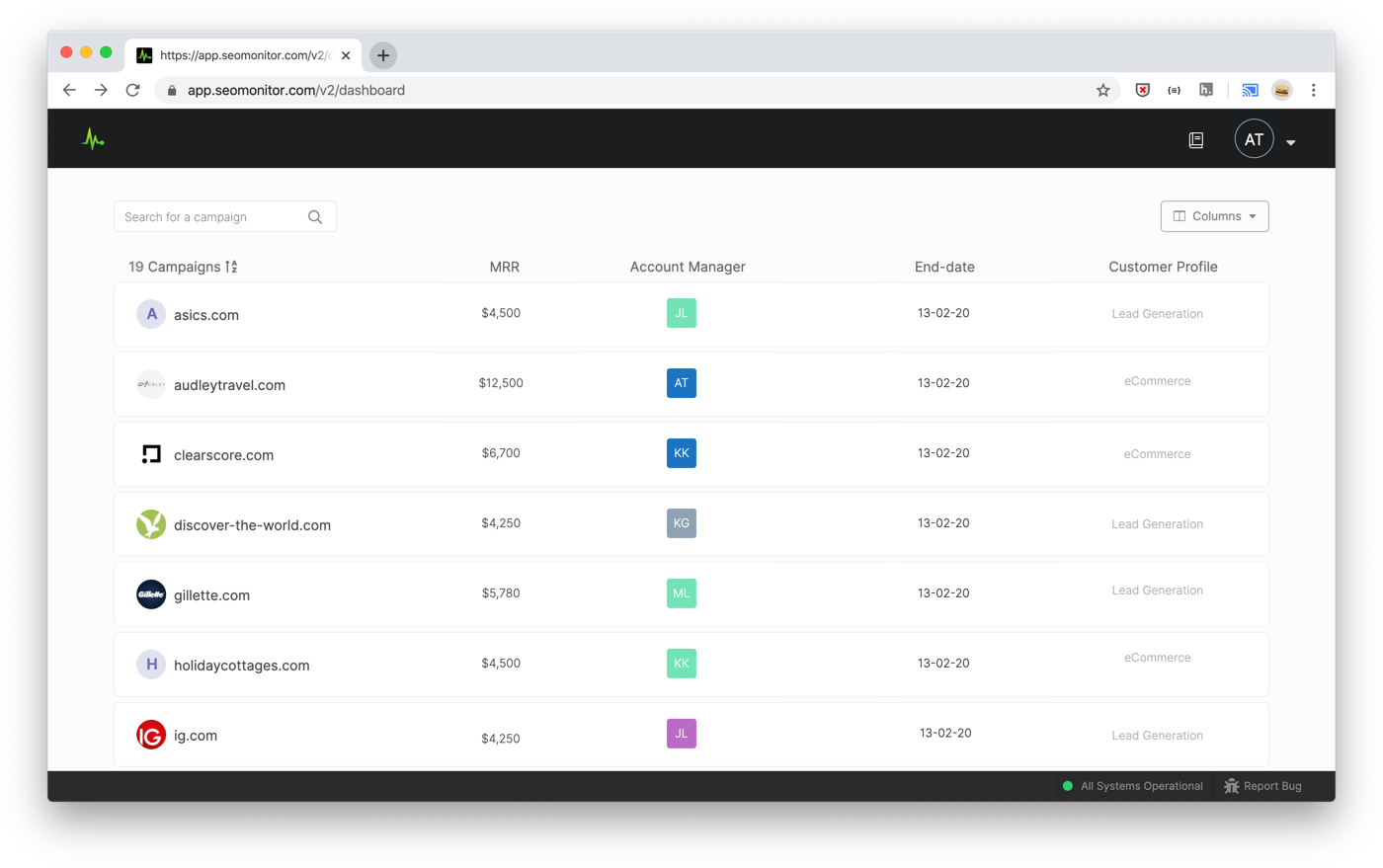Click the audleytravel.com logo icon
Image resolution: width=1383 pixels, height=868 pixels.
pyautogui.click(x=151, y=384)
